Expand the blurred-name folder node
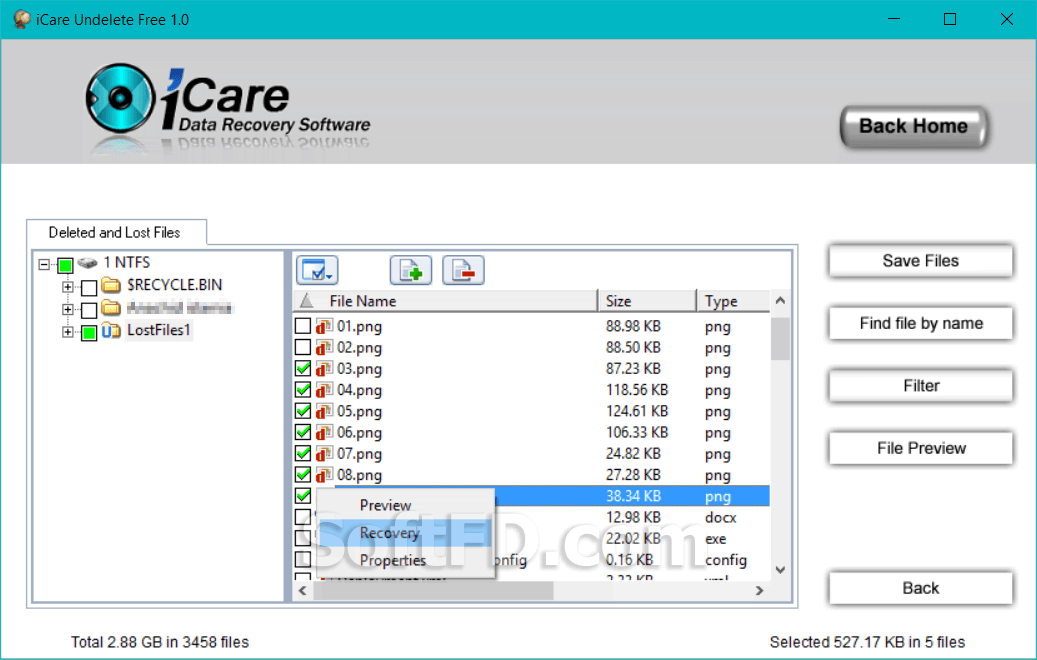Viewport: 1037px width, 660px height. pos(67,309)
